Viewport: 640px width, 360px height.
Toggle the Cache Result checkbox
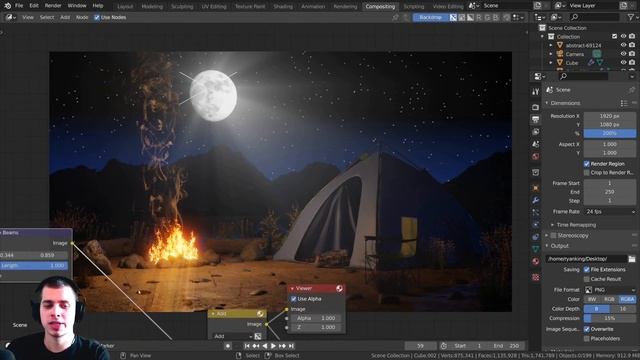(587, 279)
